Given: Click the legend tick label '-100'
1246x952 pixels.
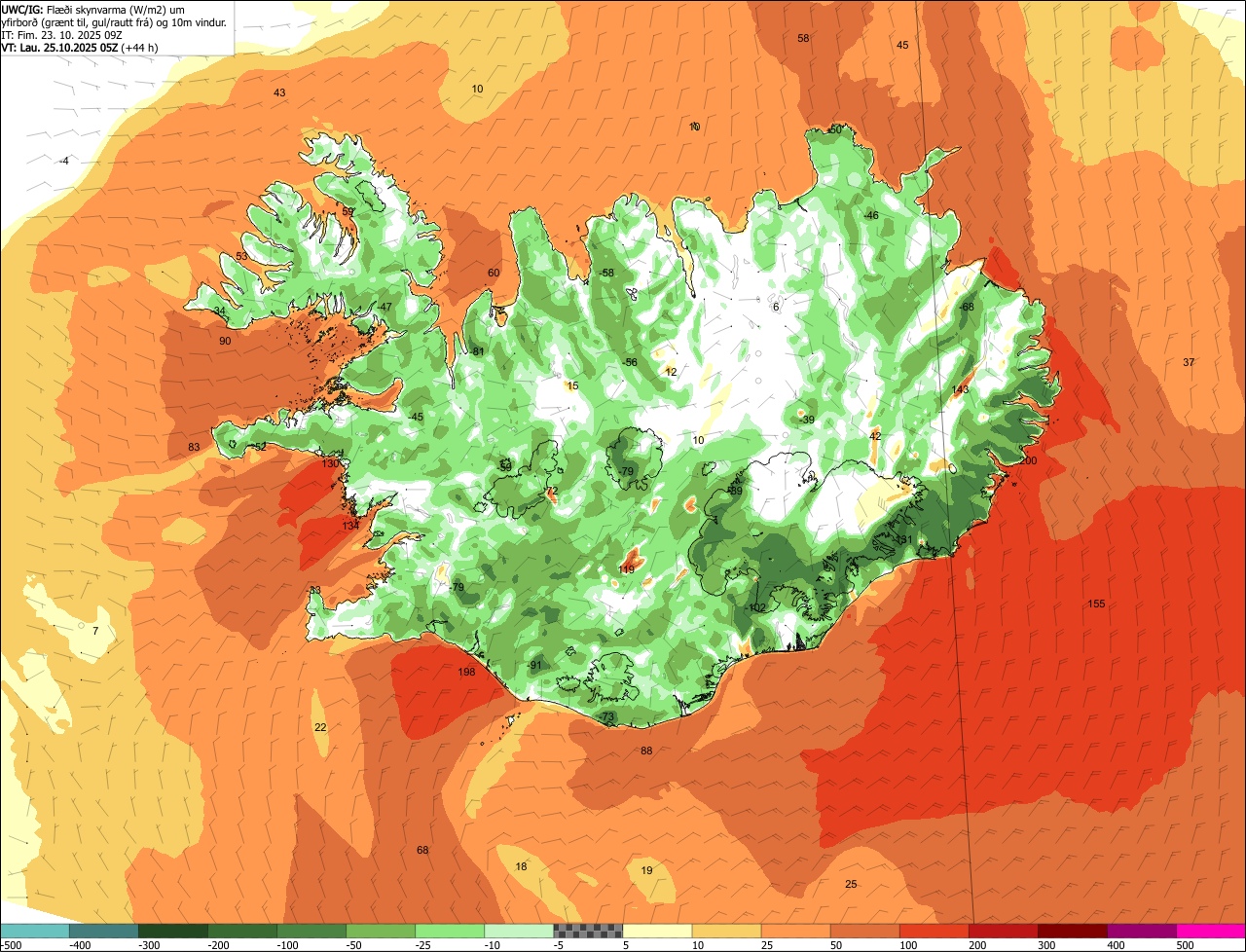Looking at the screenshot, I should [288, 945].
